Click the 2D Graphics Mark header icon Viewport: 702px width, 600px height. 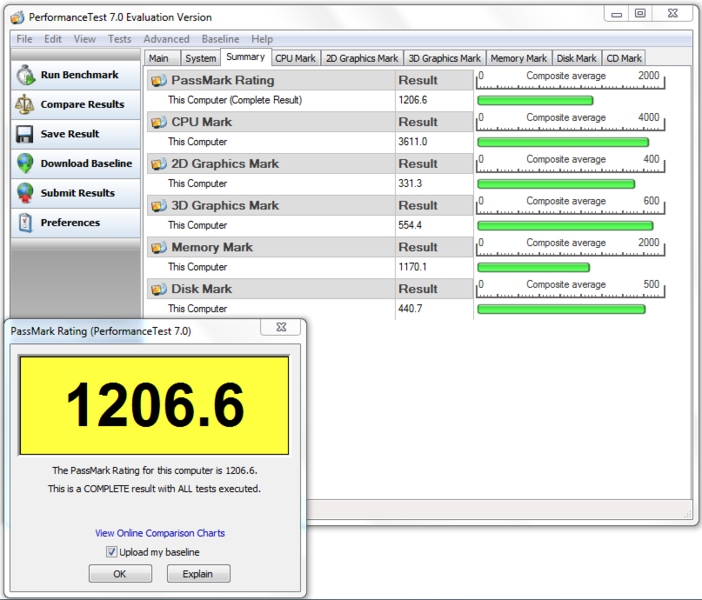pyautogui.click(x=158, y=164)
